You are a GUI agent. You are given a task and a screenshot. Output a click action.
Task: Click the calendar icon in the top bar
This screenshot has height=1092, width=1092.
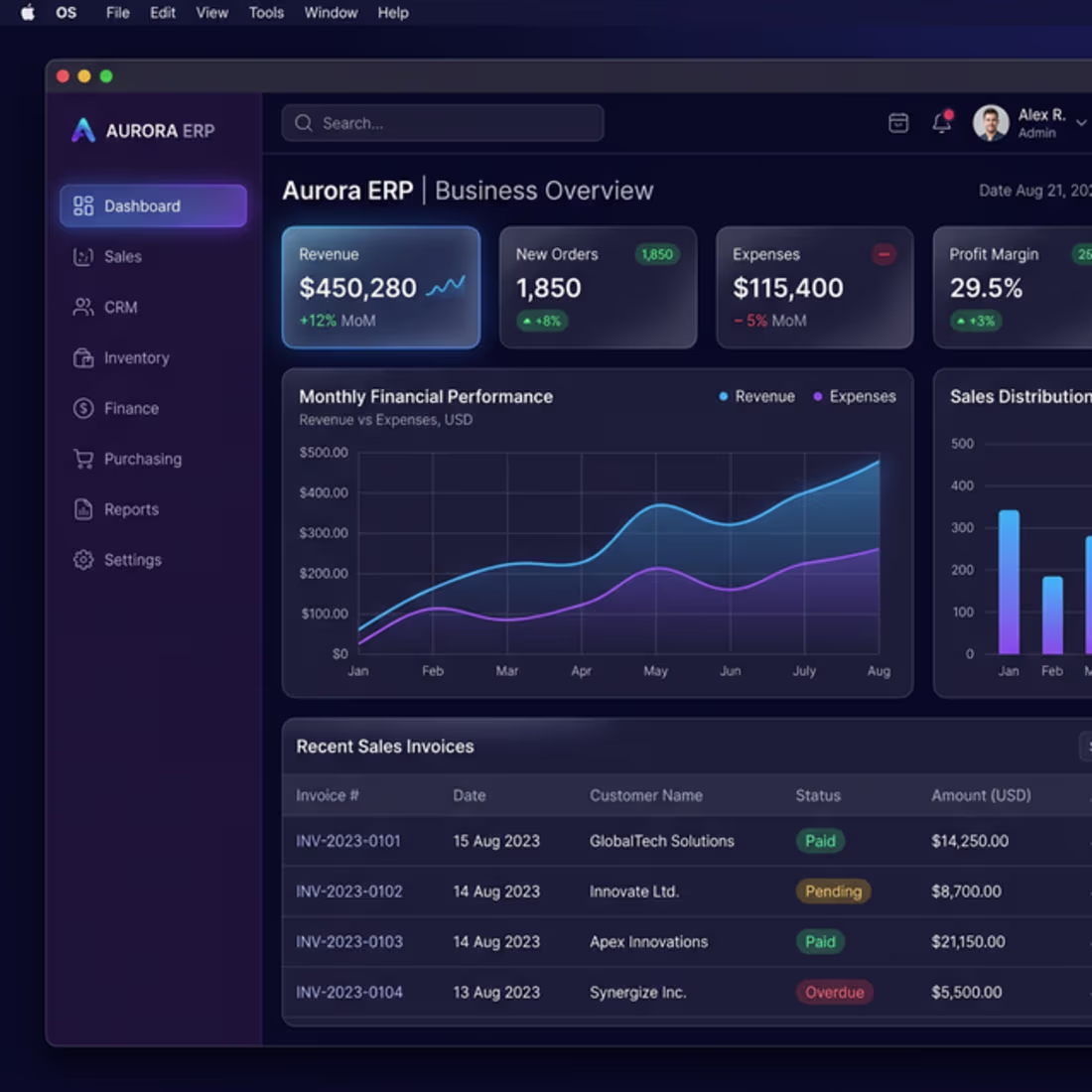tap(897, 122)
